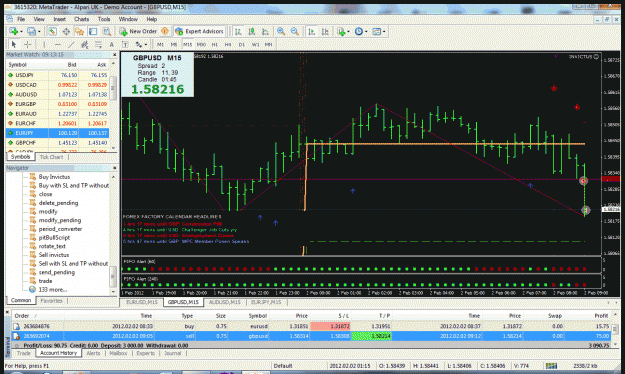Click the New Order button
Screen dimensions: 625x374
[x=138, y=31]
